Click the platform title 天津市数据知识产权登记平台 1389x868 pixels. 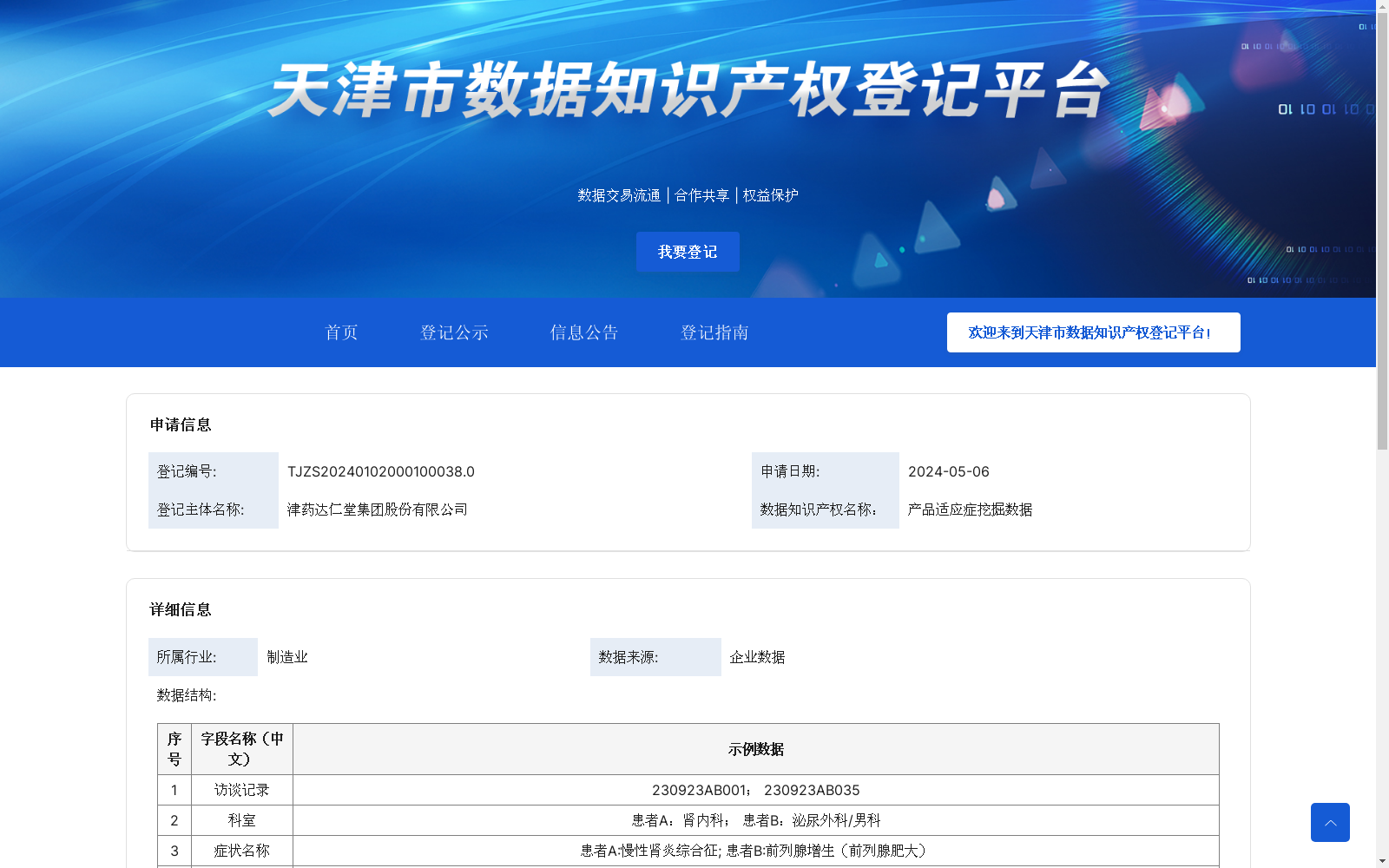(x=688, y=89)
